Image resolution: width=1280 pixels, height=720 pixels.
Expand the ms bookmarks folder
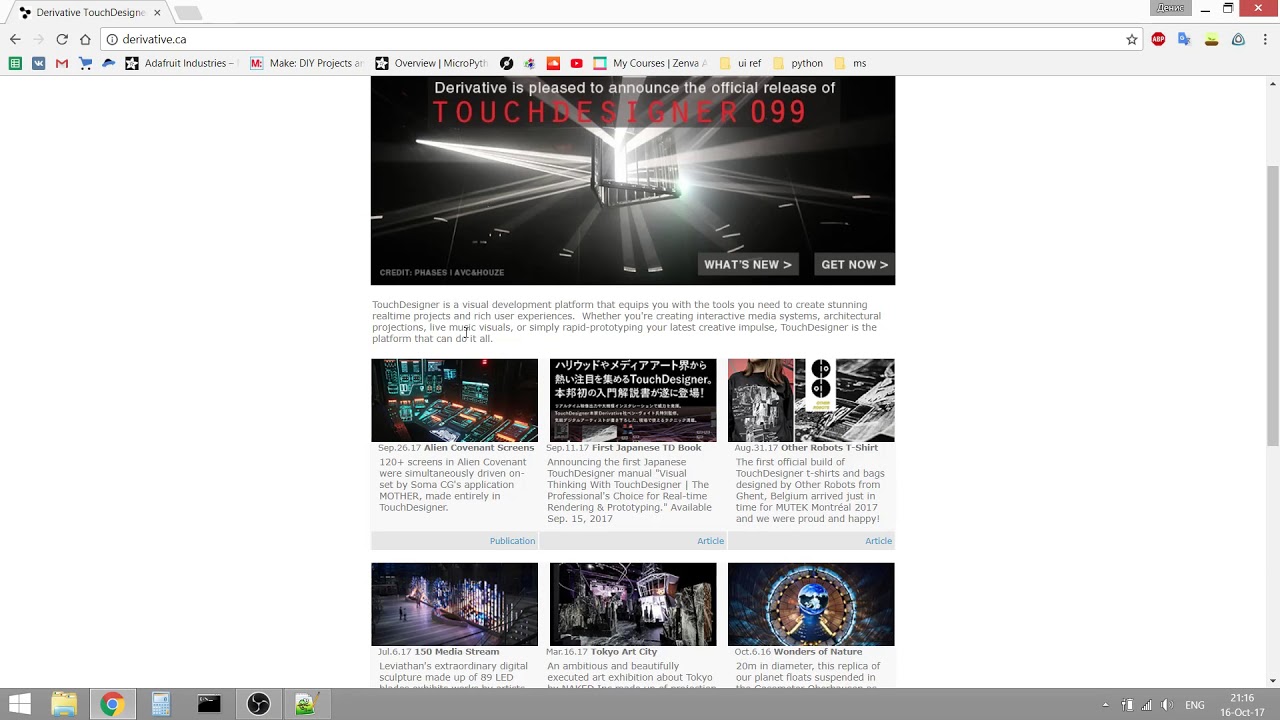click(x=850, y=63)
